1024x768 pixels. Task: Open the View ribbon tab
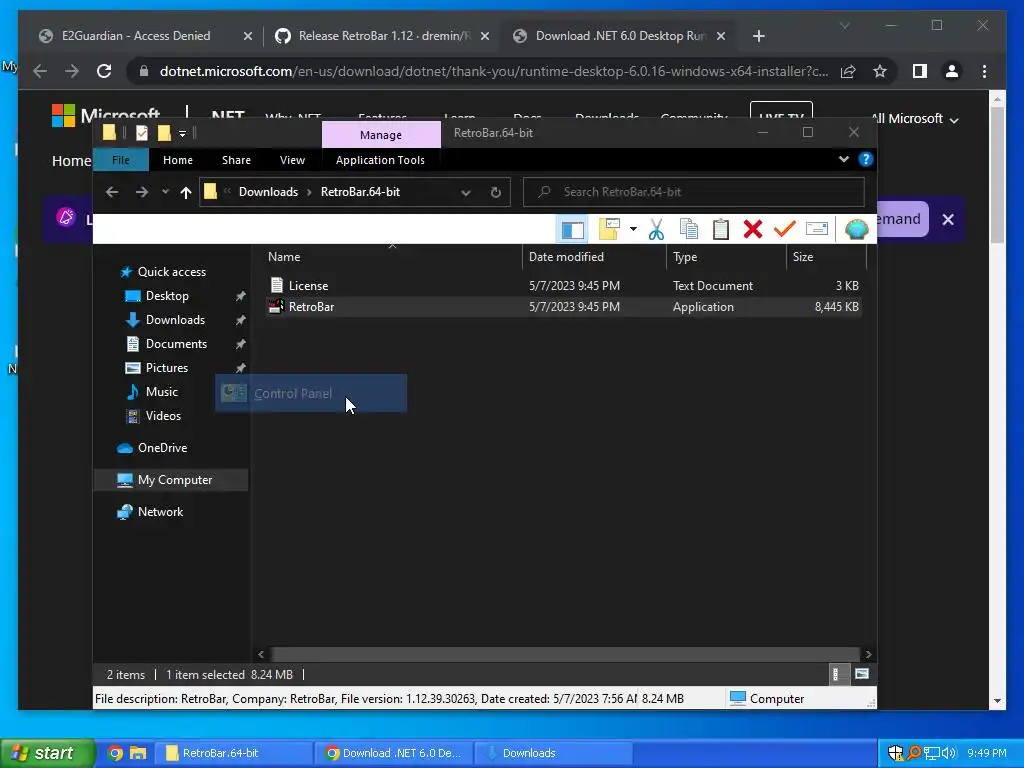pyautogui.click(x=292, y=160)
